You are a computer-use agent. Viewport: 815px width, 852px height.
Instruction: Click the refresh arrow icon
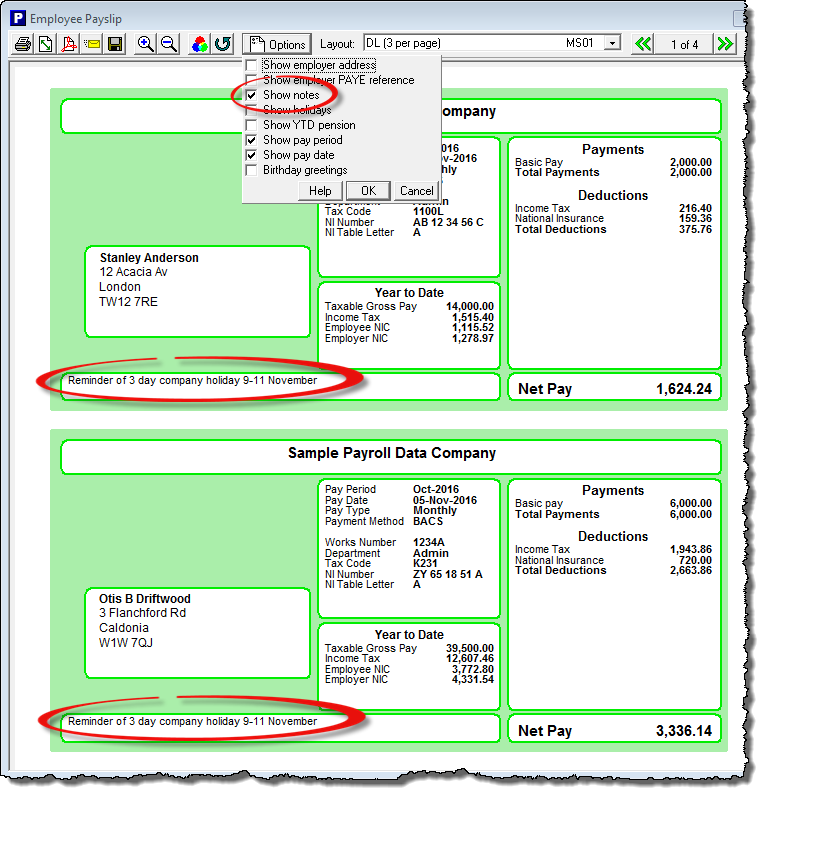coord(223,44)
